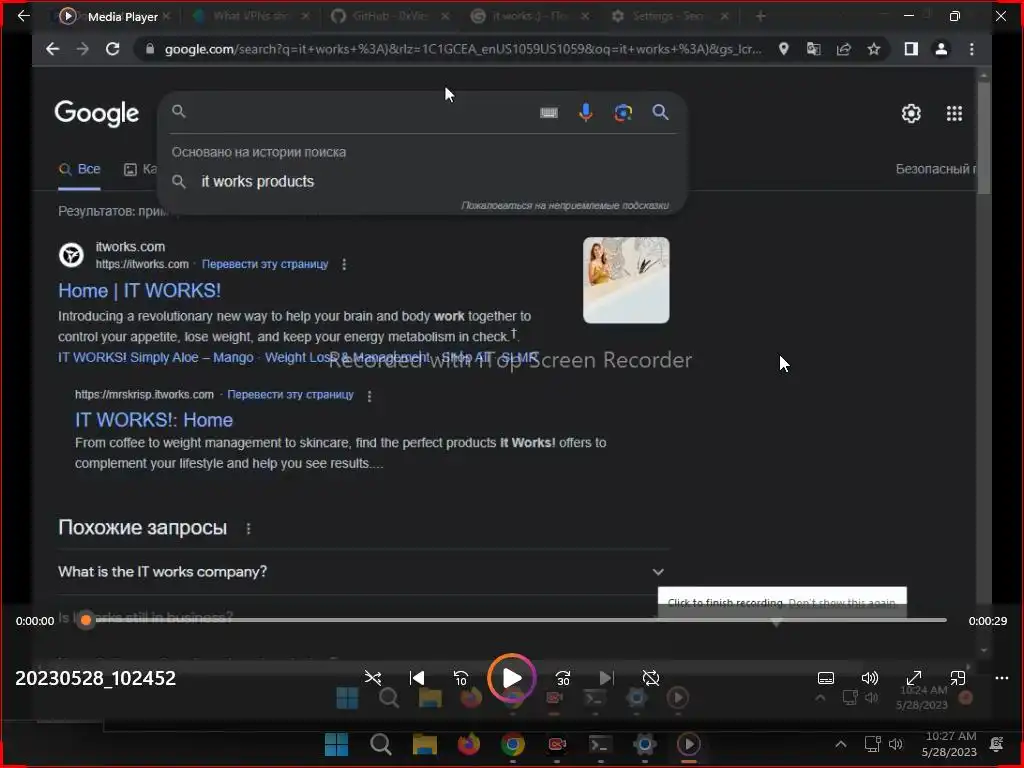This screenshot has height=768, width=1024.
Task: Click the Google logo
Action: click(x=97, y=113)
